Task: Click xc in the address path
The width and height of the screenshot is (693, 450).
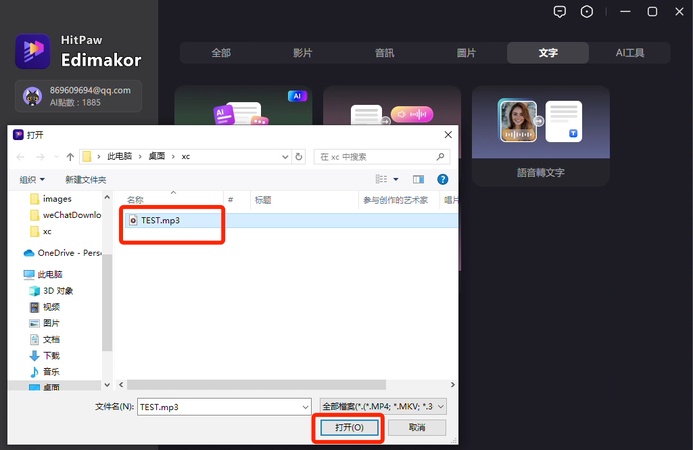Action: 186,156
